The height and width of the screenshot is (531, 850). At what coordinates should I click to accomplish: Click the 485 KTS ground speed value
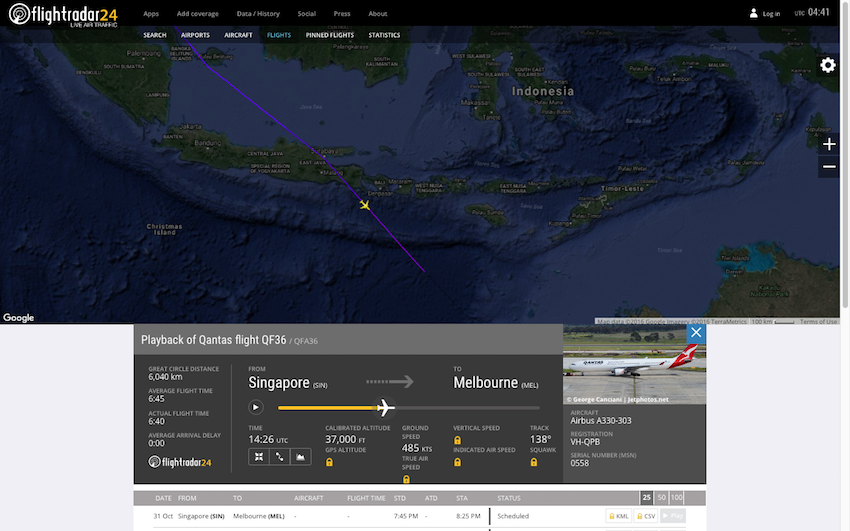point(417,448)
